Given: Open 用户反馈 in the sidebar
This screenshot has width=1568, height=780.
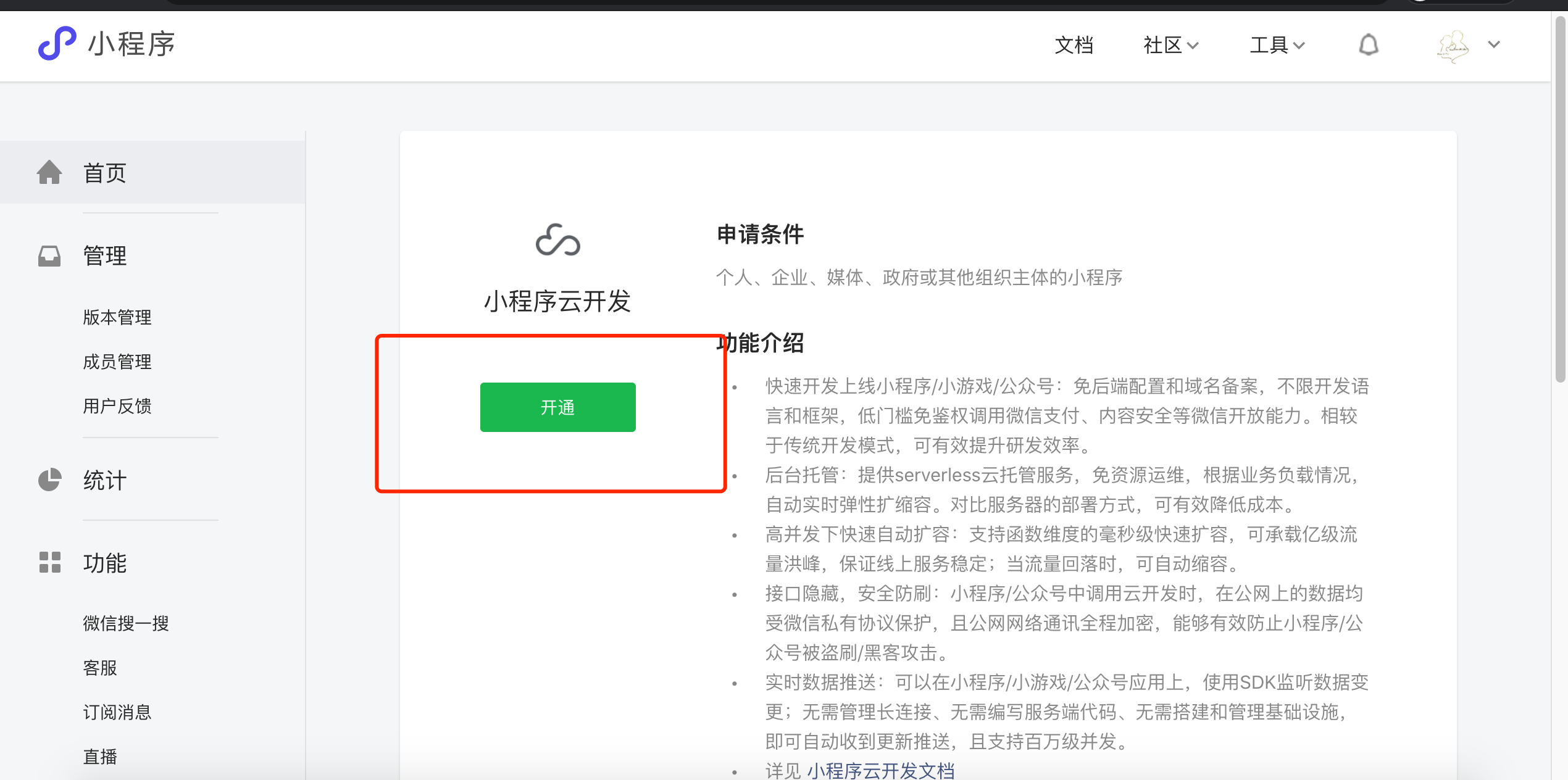Looking at the screenshot, I should [x=117, y=406].
